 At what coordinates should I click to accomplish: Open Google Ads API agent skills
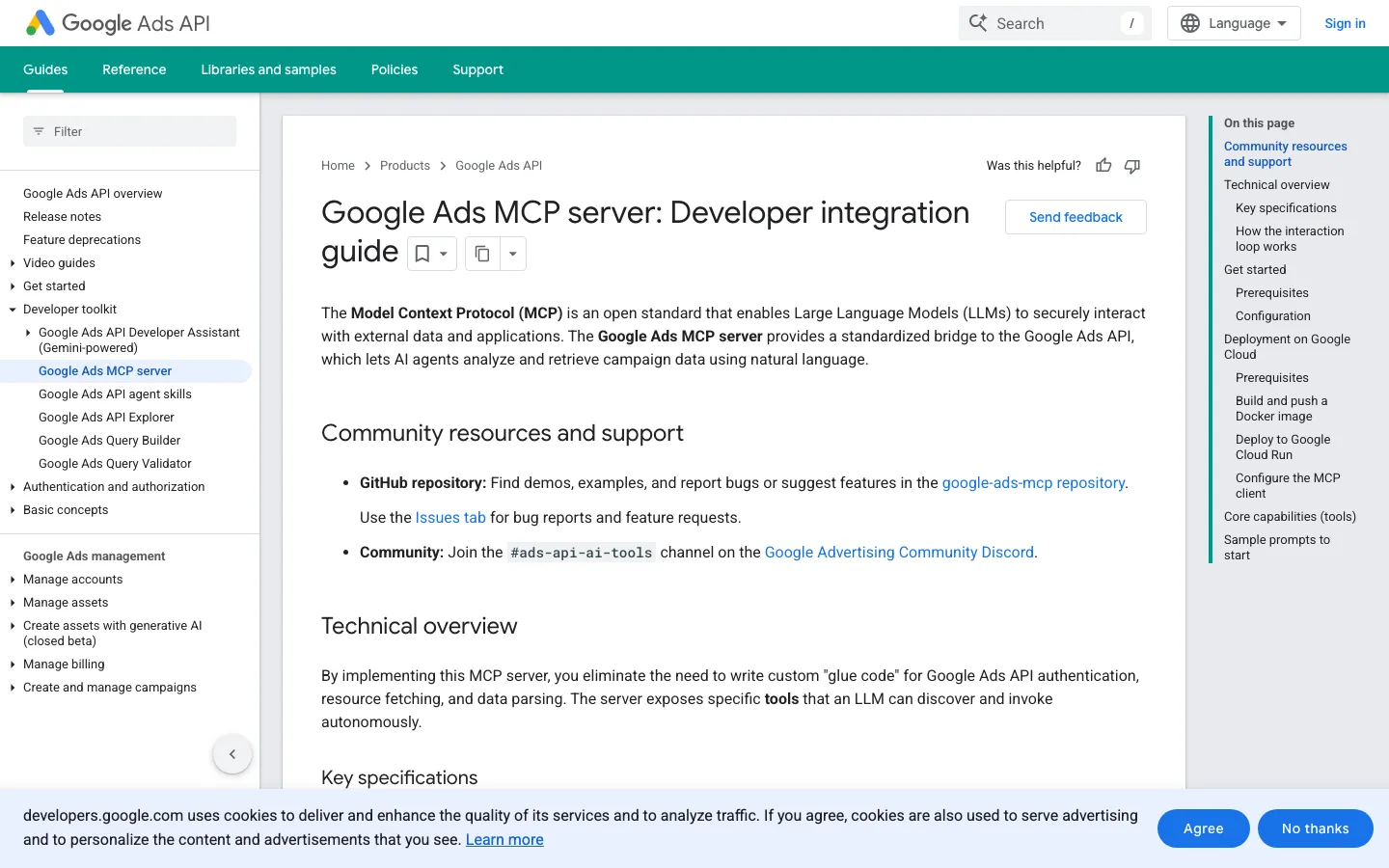pyautogui.click(x=115, y=394)
